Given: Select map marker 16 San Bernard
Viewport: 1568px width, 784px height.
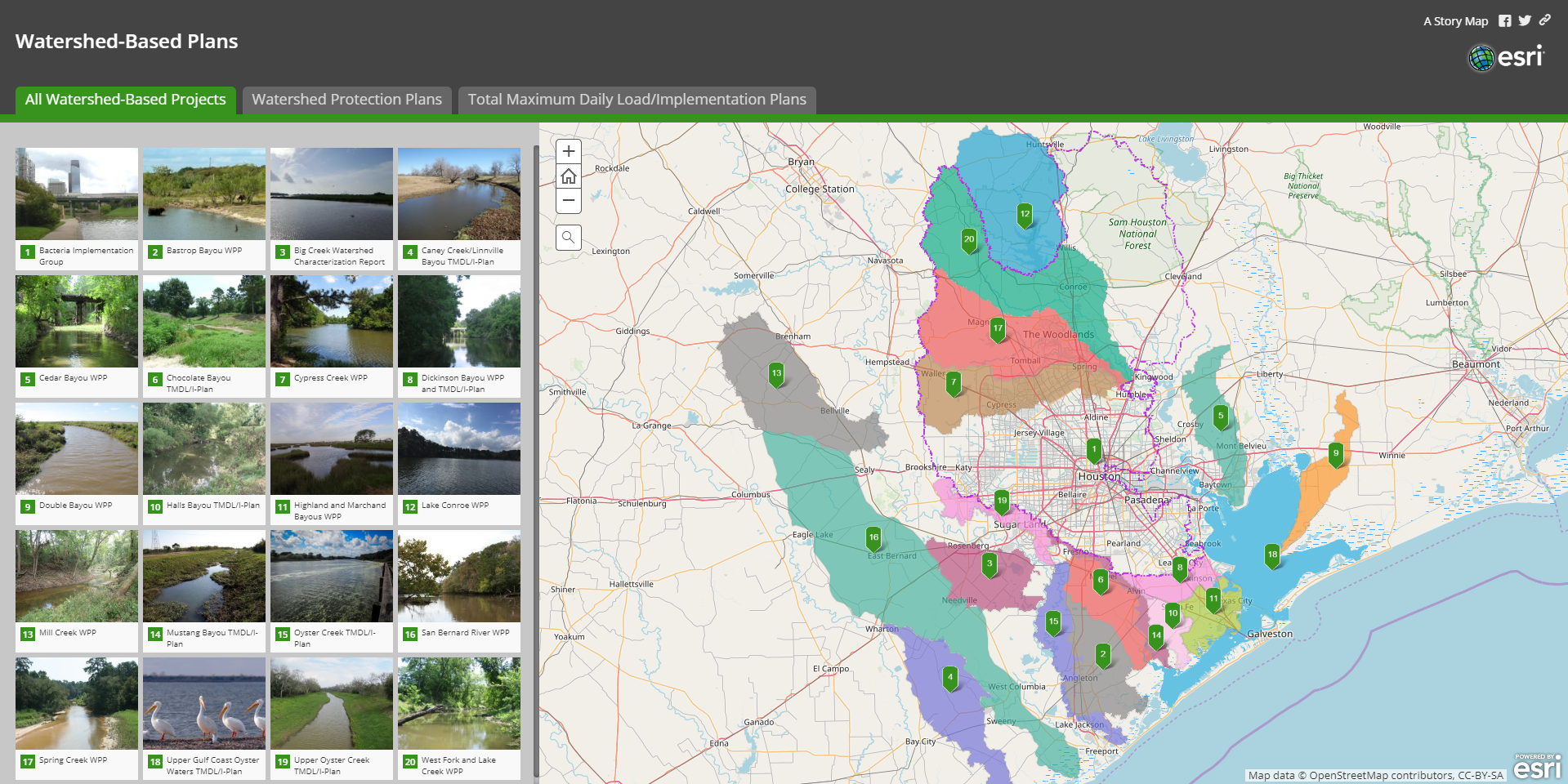Looking at the screenshot, I should 873,539.
